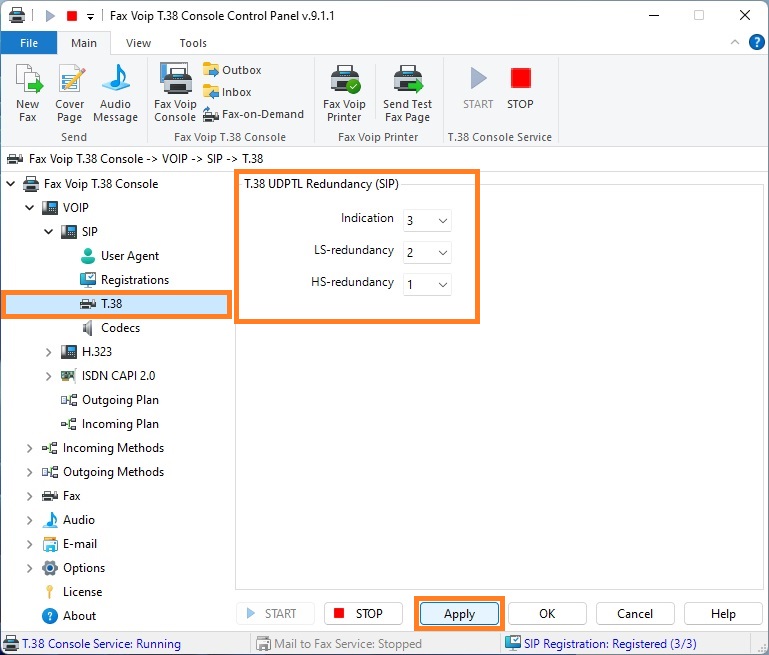Click the application printer icon in title bar
This screenshot has width=769, height=655.
pyautogui.click(x=16, y=16)
